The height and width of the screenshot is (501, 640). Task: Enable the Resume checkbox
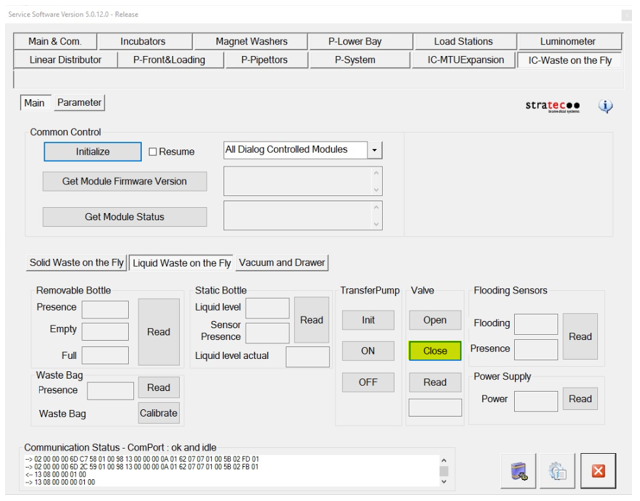coord(153,152)
